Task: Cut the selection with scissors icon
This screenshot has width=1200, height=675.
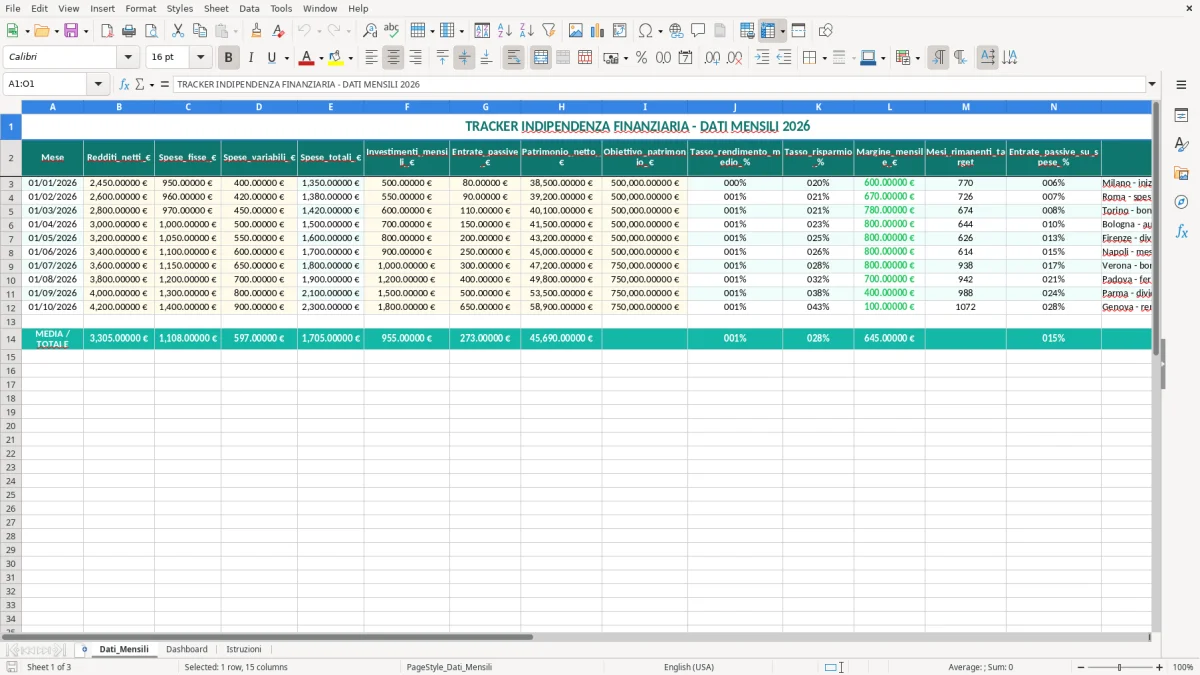Action: point(178,31)
